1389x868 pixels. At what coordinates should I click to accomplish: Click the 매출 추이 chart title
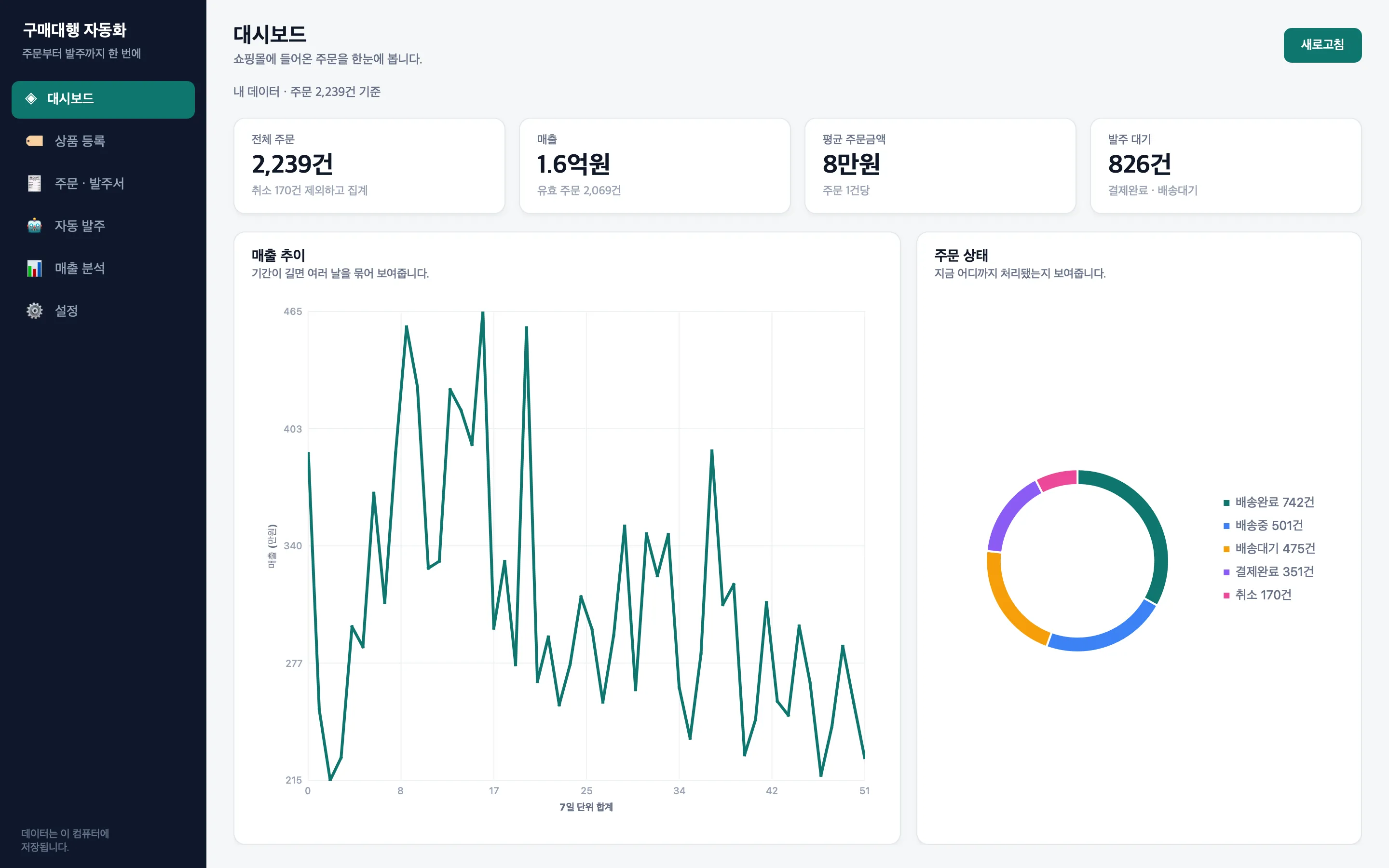pyautogui.click(x=278, y=256)
